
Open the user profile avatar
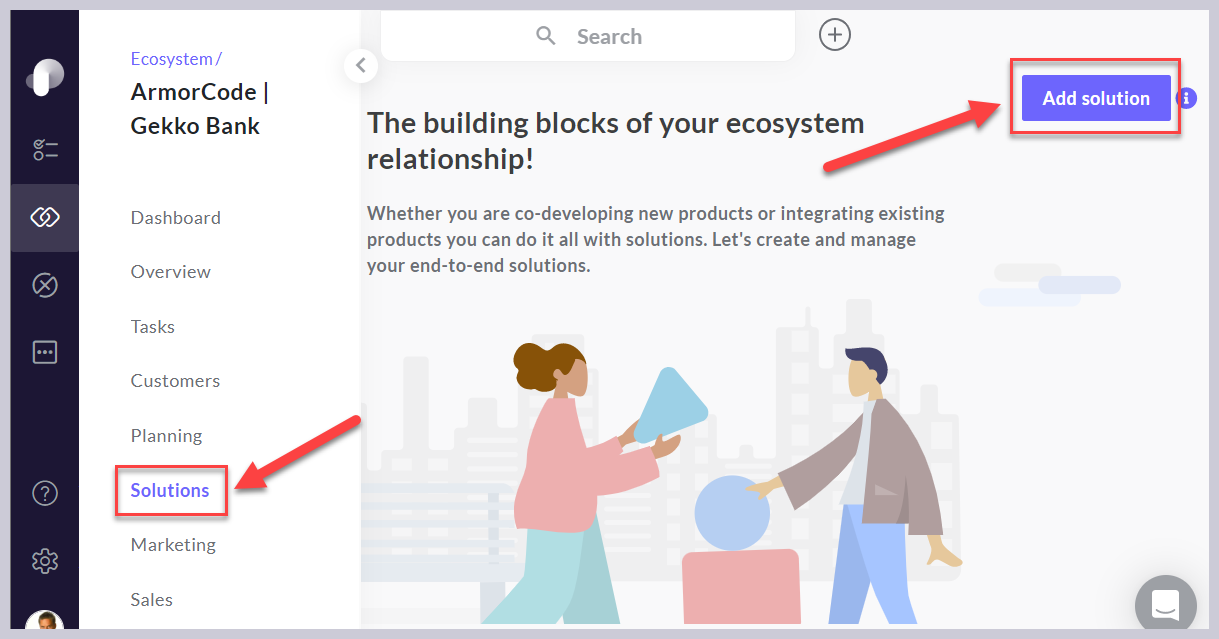click(45, 620)
